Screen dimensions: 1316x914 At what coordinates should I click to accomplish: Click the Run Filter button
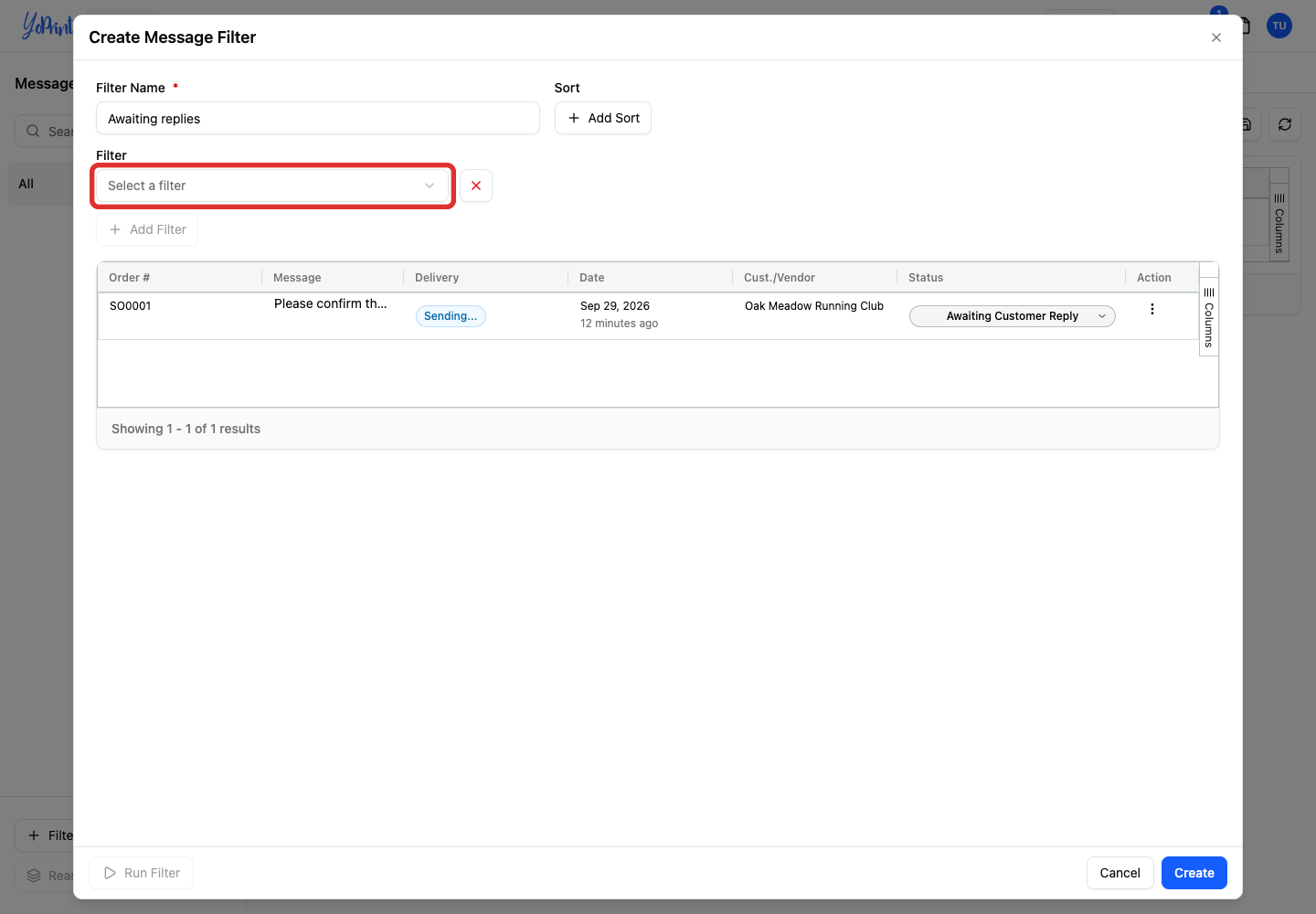142,873
